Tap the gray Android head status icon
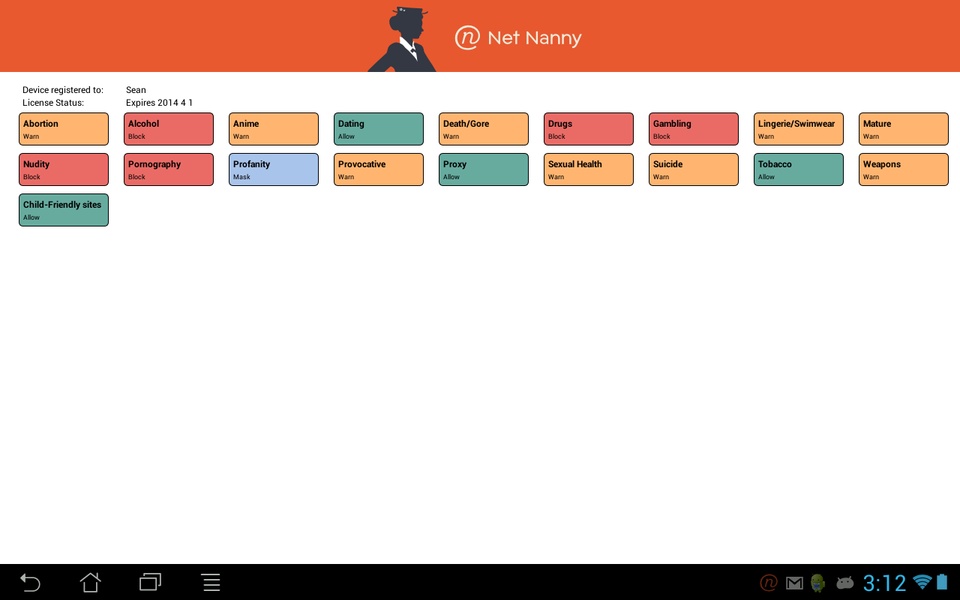The image size is (960, 600). pyautogui.click(x=845, y=583)
